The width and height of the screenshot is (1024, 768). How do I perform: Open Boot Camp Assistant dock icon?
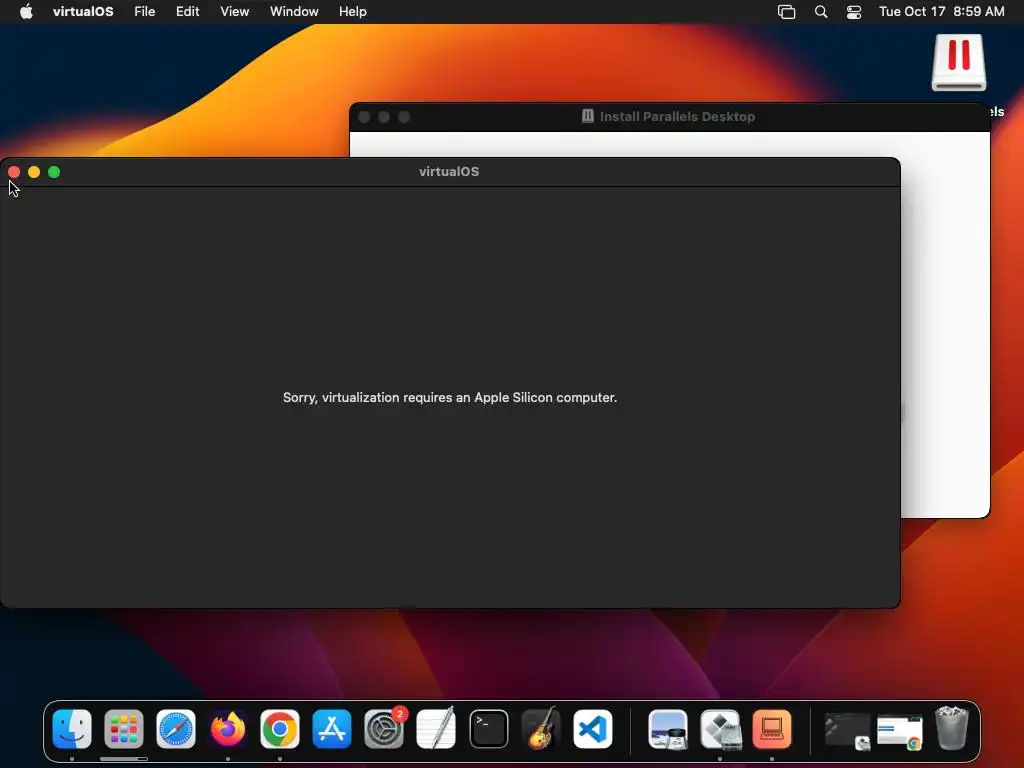pyautogui.click(x=720, y=729)
